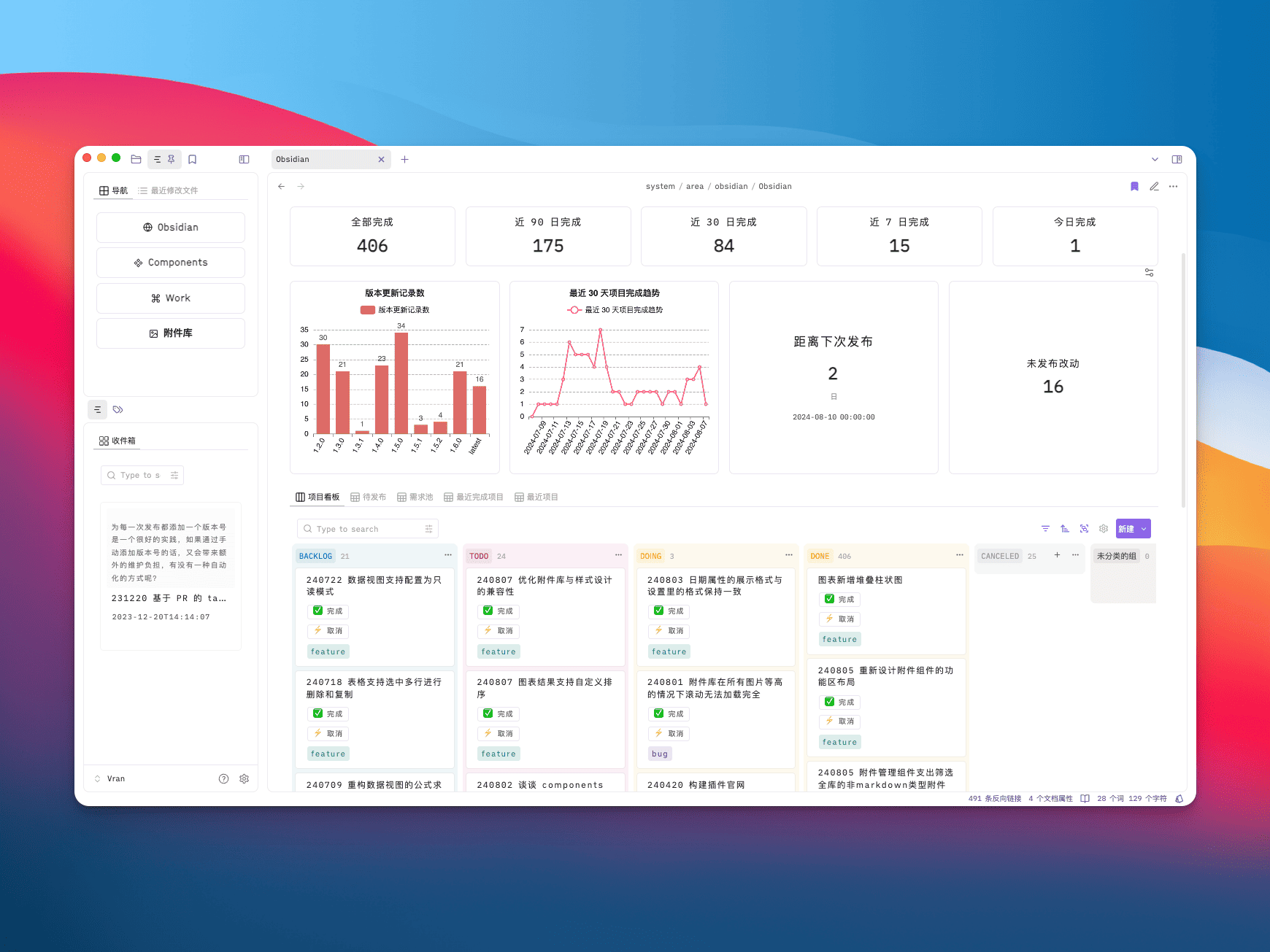Click the book reading-mode icon in status bar

[1085, 798]
